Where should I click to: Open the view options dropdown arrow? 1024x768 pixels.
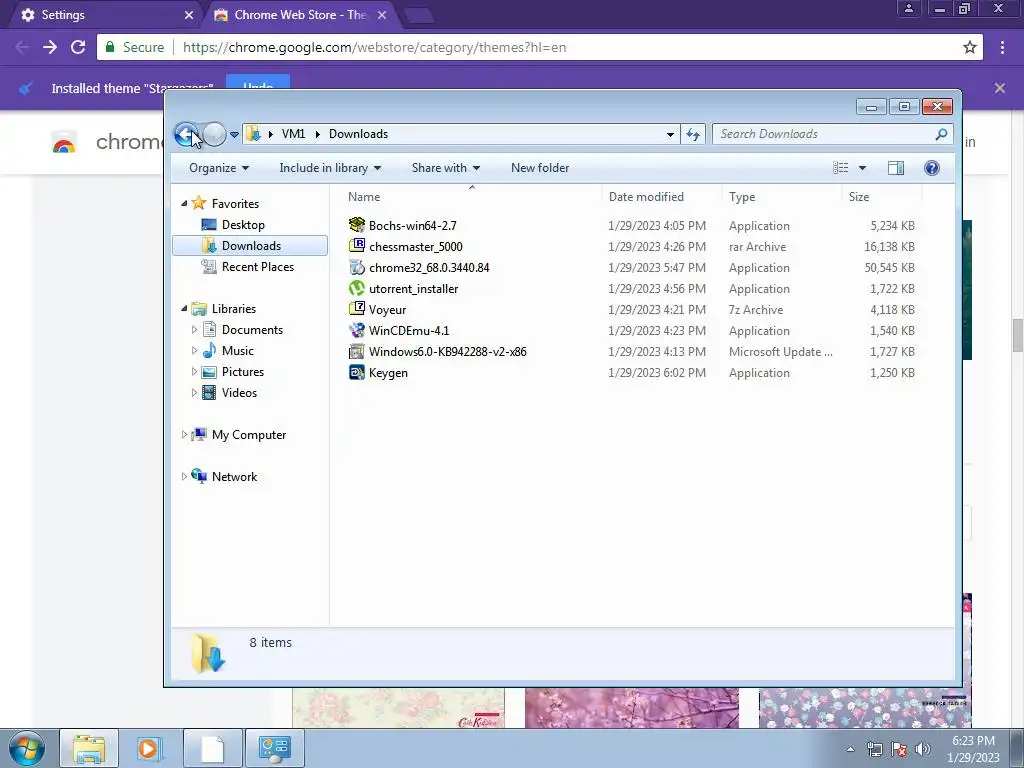tap(862, 168)
